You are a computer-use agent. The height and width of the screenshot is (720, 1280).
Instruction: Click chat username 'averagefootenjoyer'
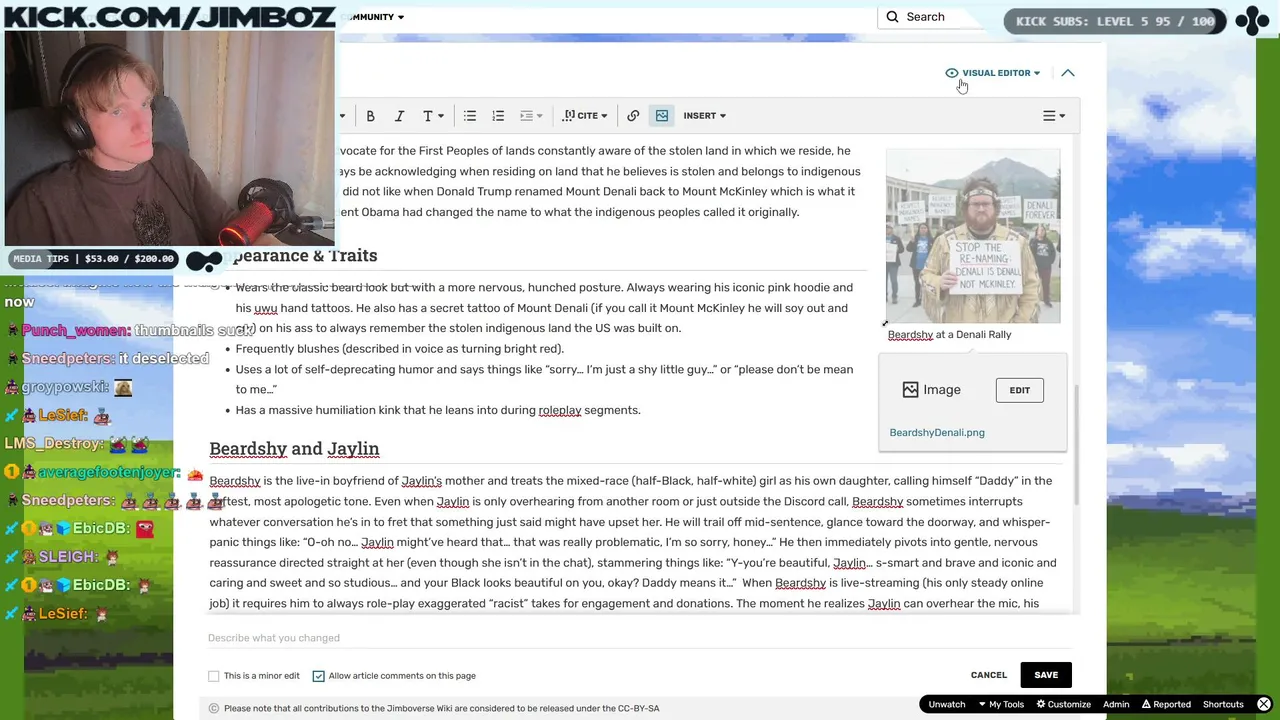coord(110,472)
